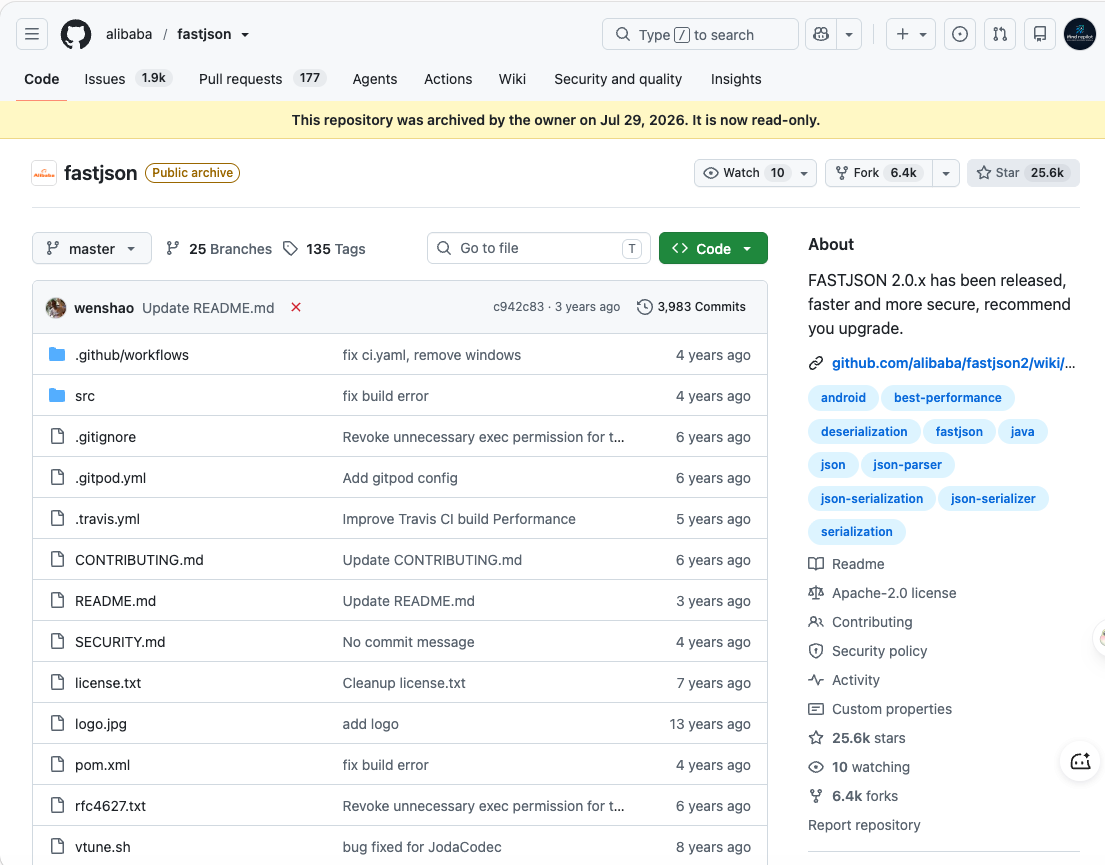1105x865 pixels.
Task: Switch to the Issues tab
Action: click(x=127, y=79)
